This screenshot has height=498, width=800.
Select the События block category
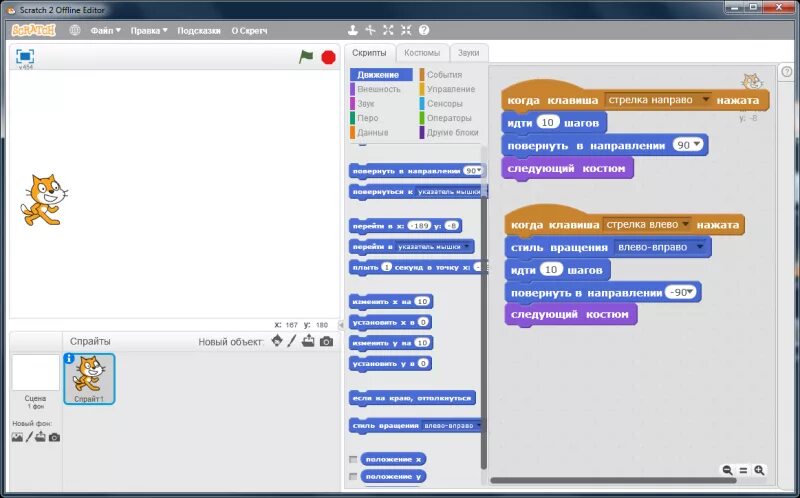click(444, 74)
